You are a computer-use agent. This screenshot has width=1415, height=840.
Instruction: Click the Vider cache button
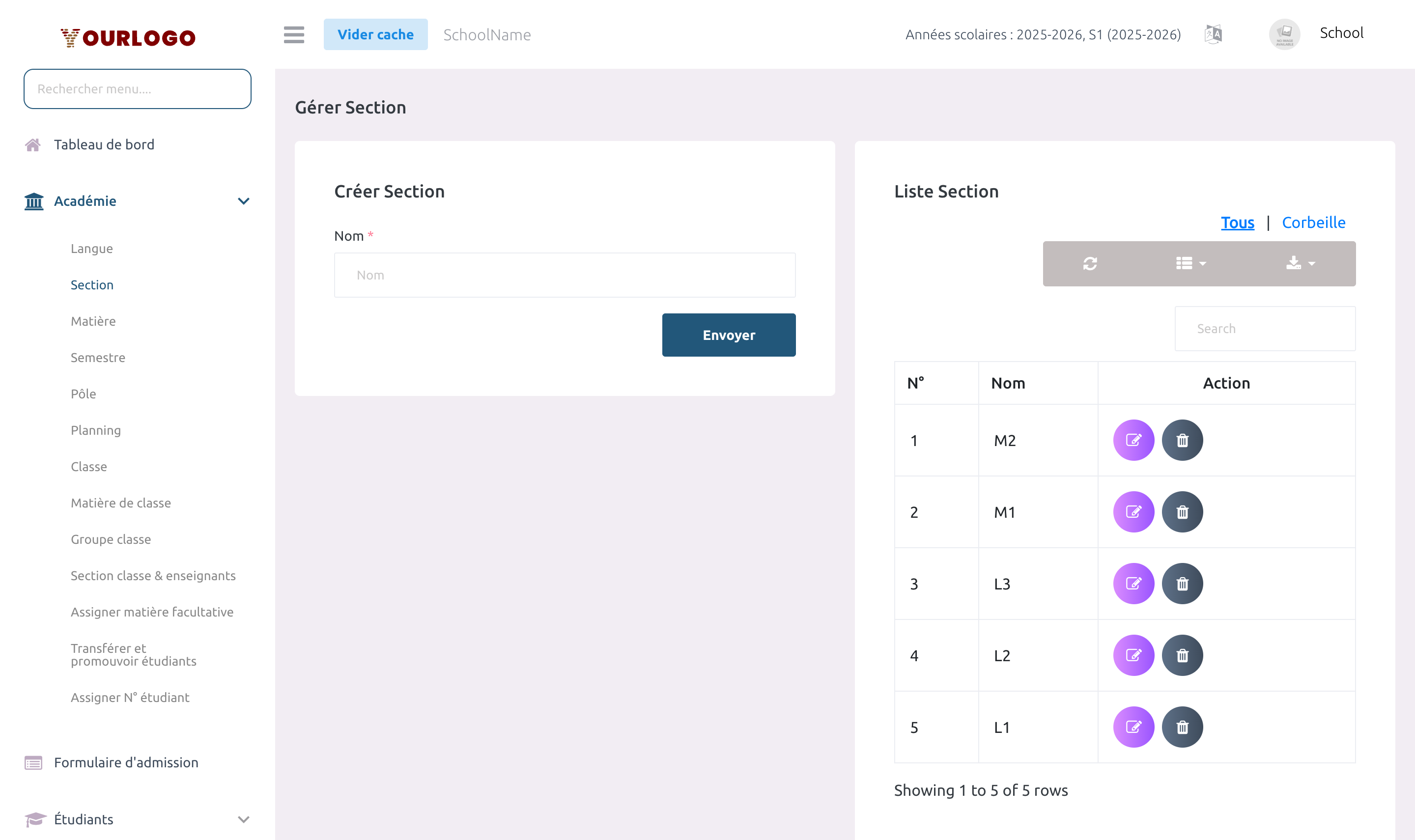375,34
